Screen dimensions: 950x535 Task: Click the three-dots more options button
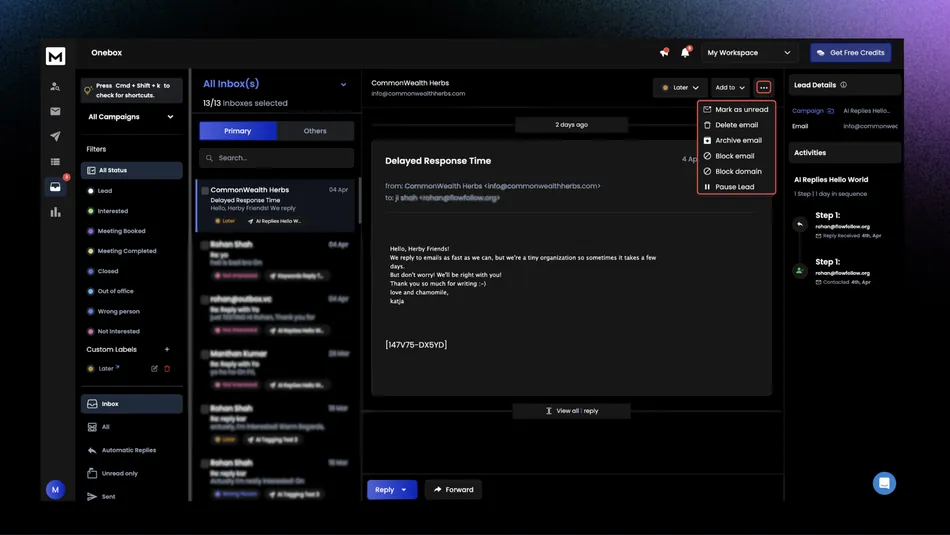point(763,88)
